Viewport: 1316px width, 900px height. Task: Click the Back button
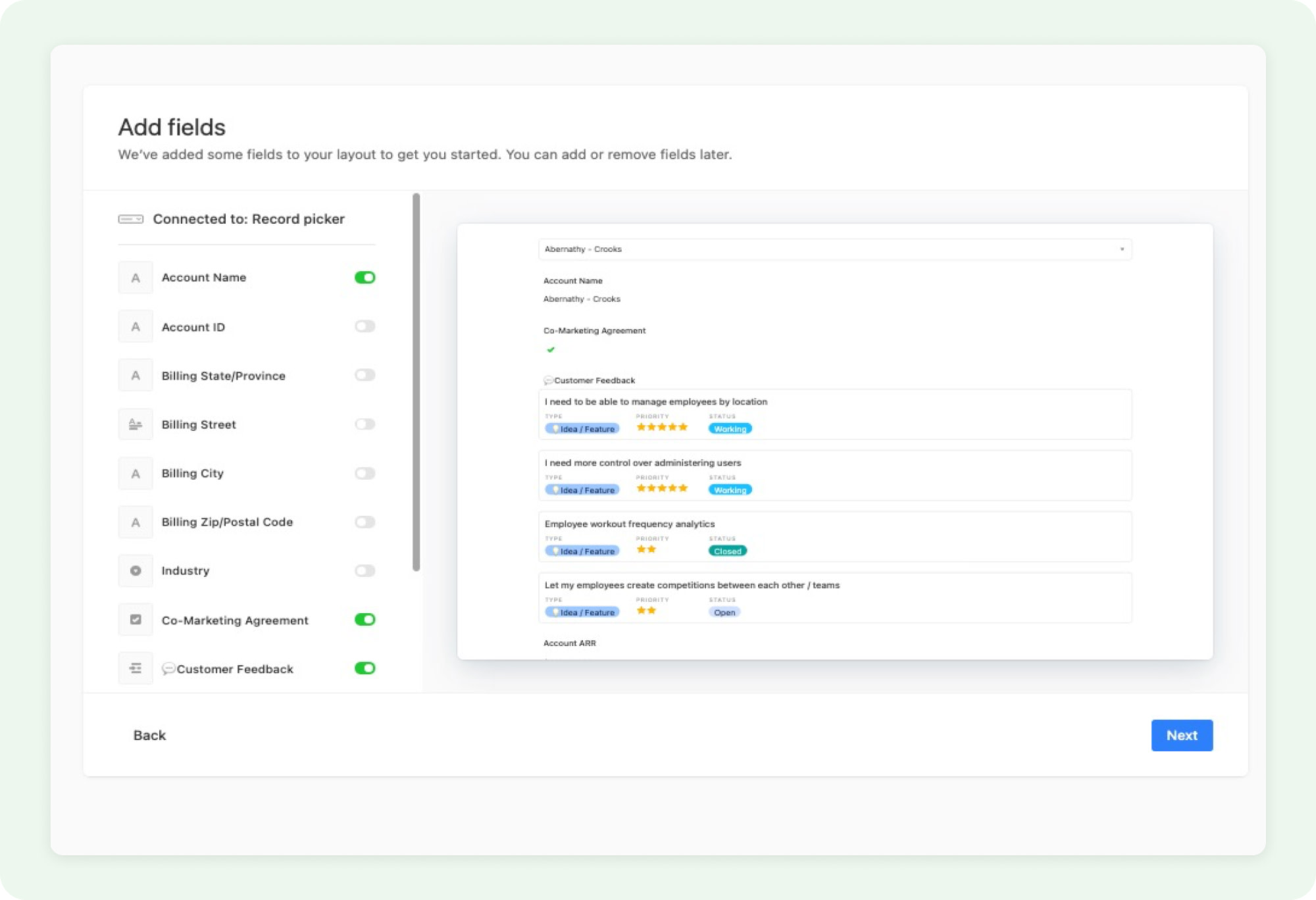(149, 735)
